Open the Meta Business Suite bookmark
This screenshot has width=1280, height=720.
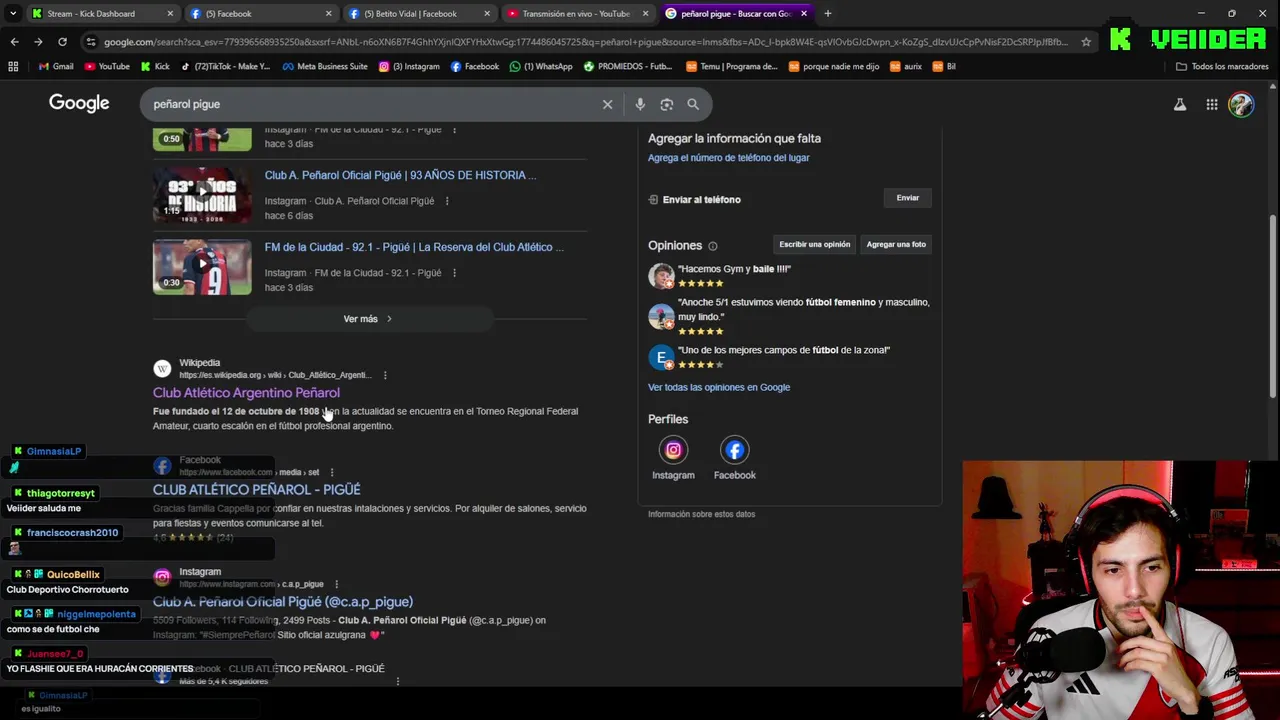[325, 66]
